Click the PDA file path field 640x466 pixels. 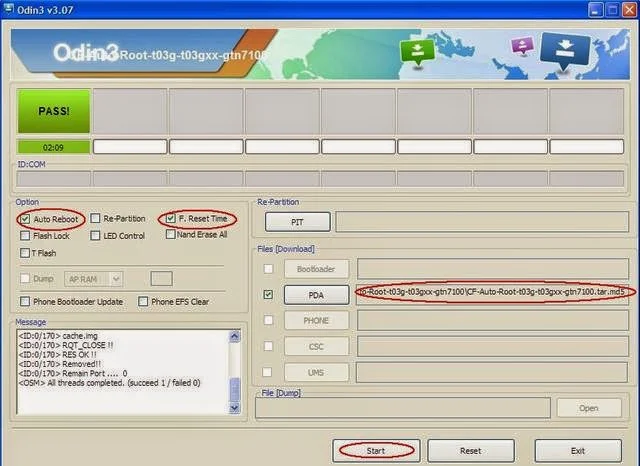tap(492, 294)
